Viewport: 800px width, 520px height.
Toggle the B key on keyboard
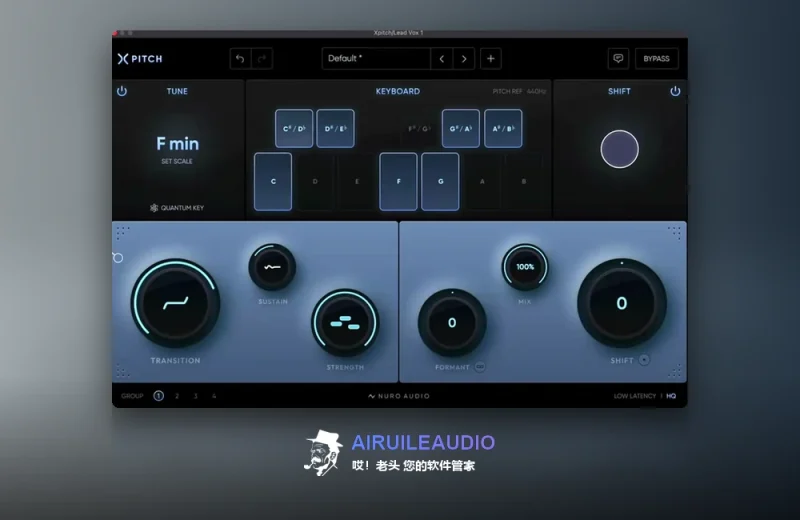(x=523, y=182)
